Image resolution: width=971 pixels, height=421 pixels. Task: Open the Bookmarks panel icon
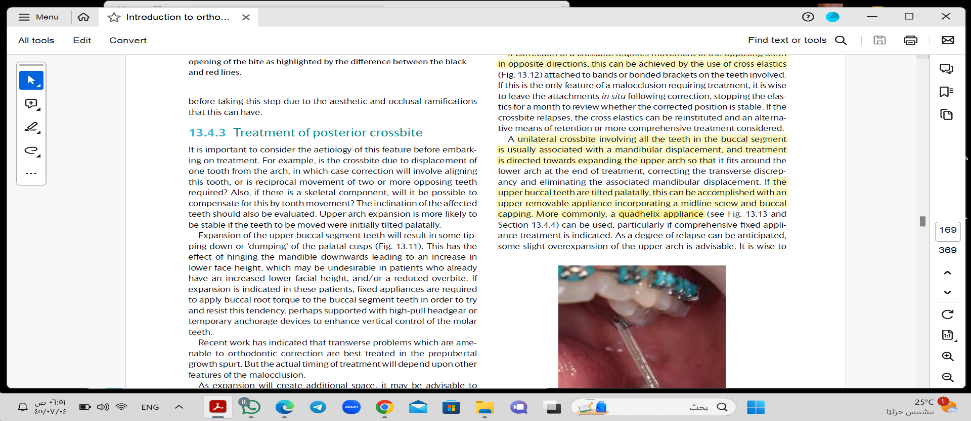pyautogui.click(x=946, y=92)
